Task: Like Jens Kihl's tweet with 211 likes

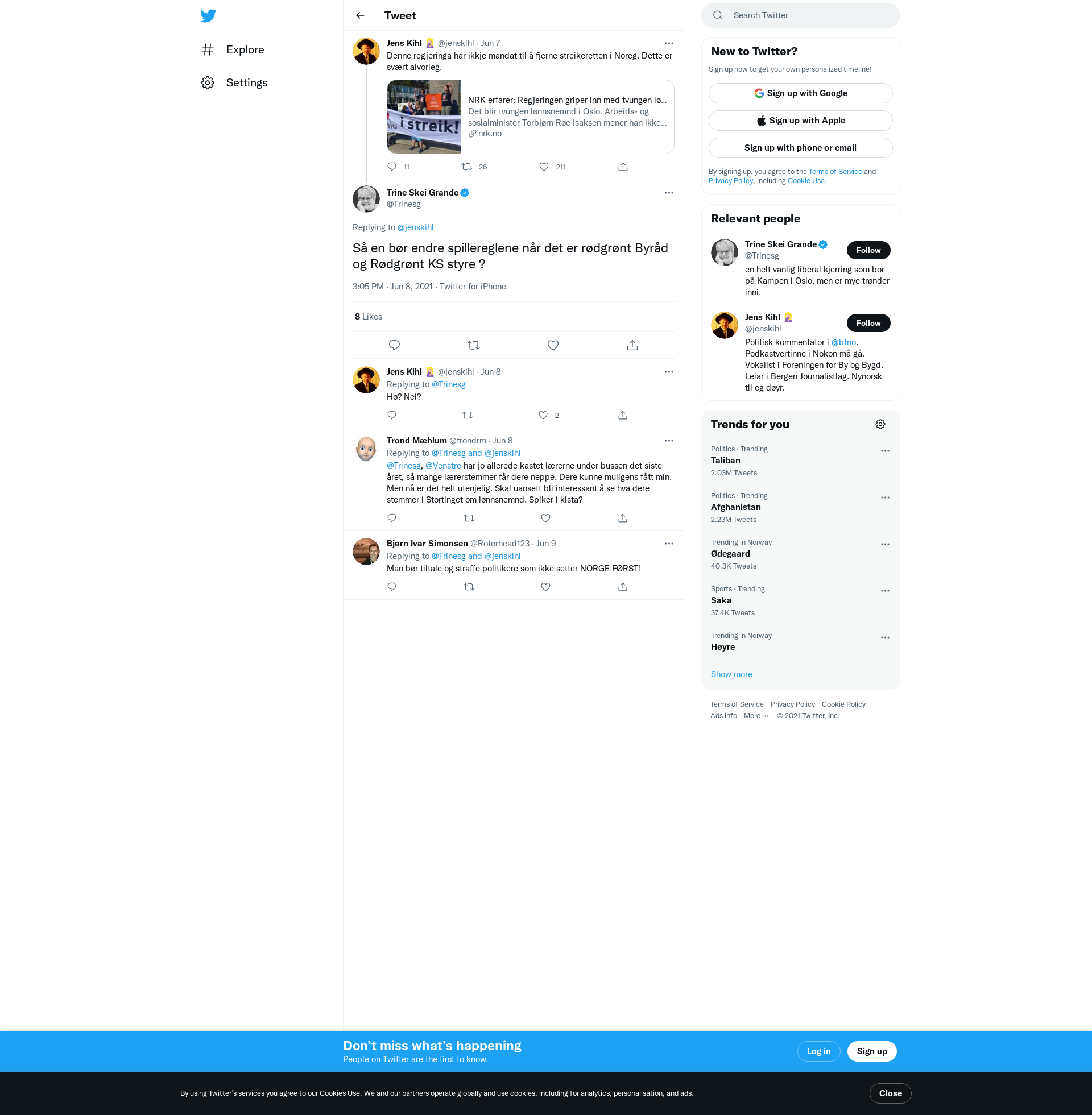Action: [544, 167]
